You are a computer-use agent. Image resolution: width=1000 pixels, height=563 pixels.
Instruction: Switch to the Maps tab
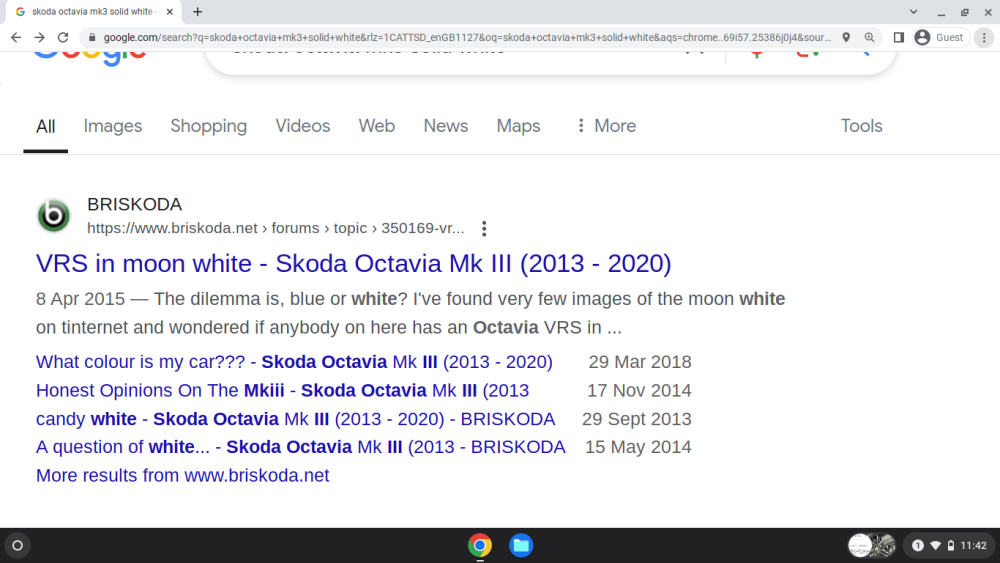(x=518, y=126)
